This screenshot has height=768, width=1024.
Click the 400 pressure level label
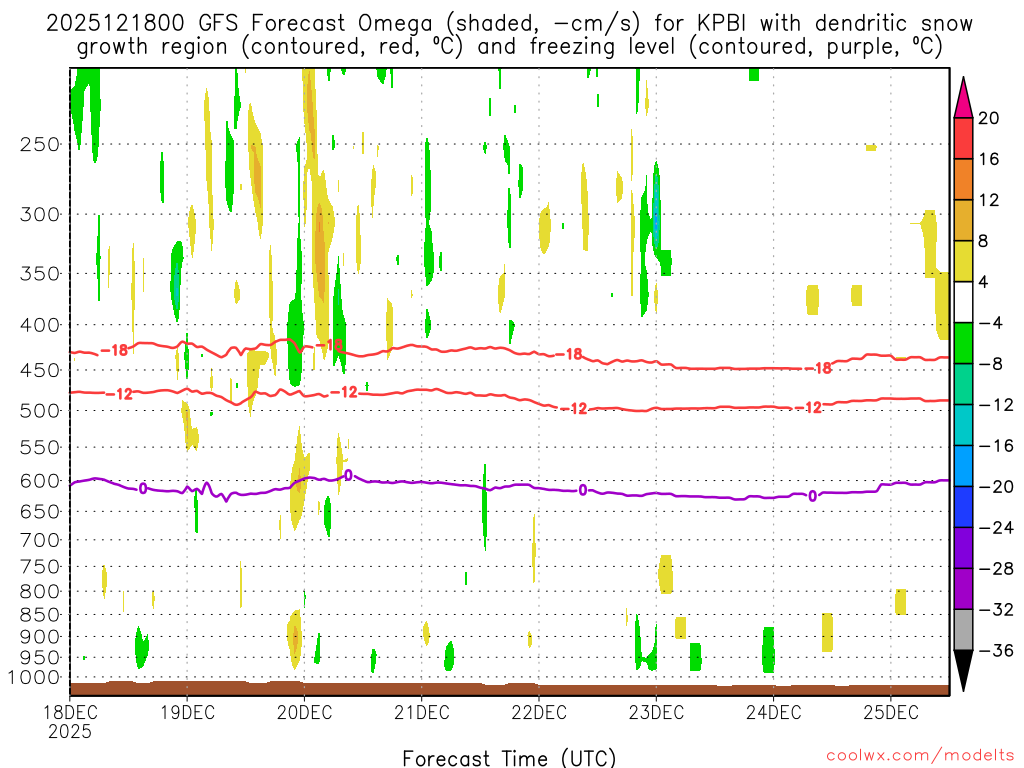pyautogui.click(x=40, y=325)
